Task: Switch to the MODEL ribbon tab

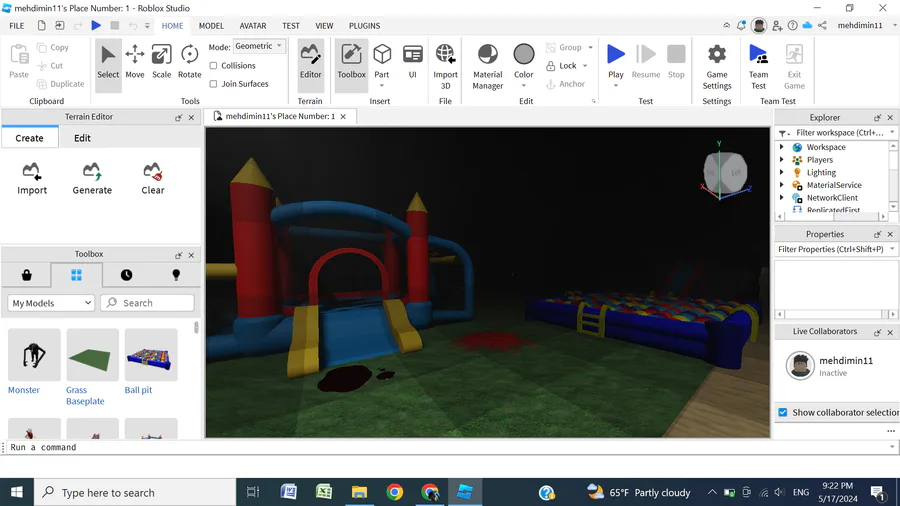Action: 211,25
